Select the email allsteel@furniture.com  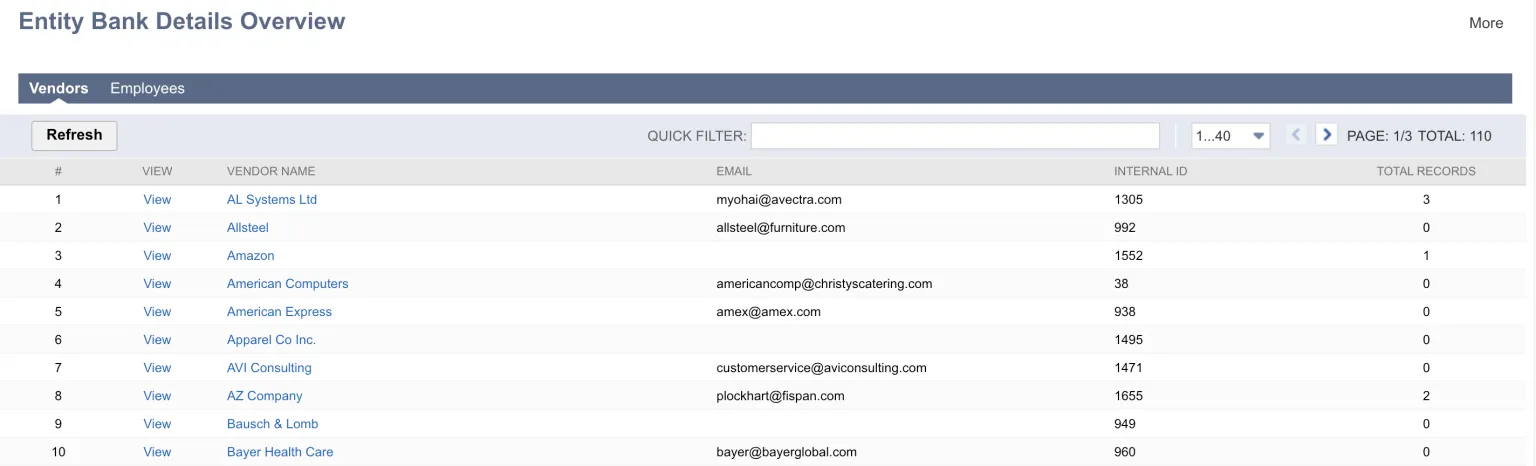781,228
